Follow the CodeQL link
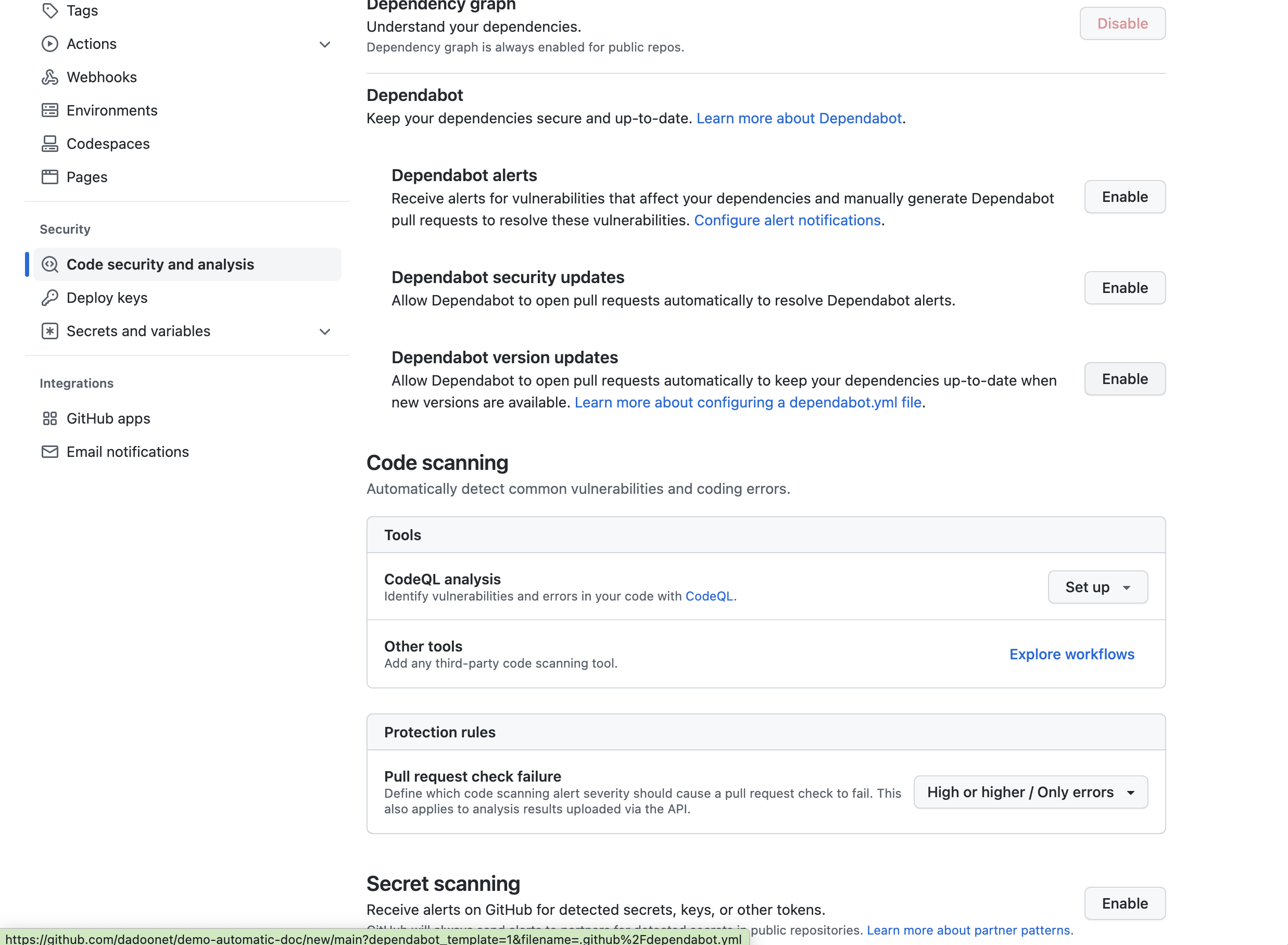Screen dimensions: 1288x945 tap(709, 596)
